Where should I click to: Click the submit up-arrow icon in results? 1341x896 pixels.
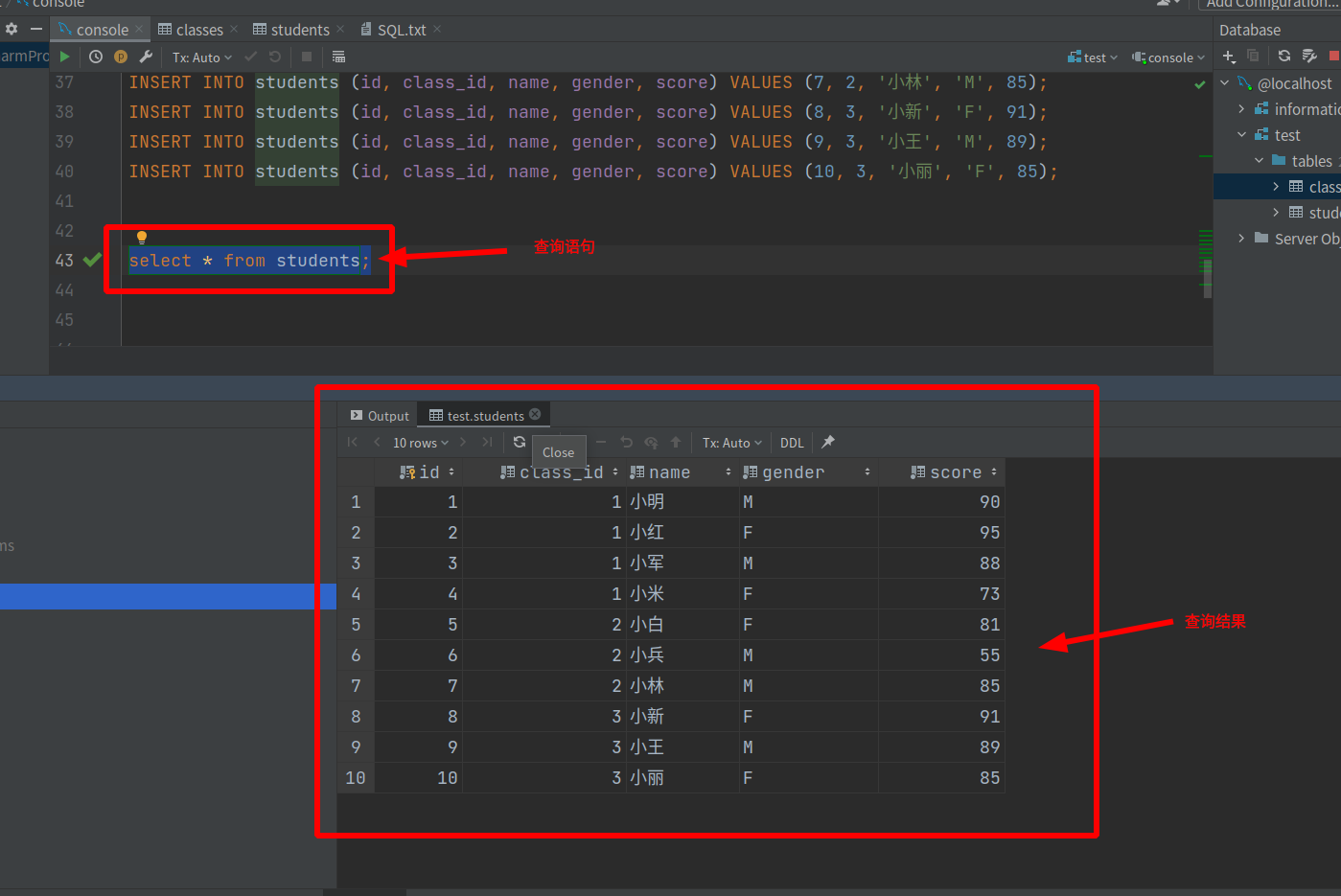[676, 442]
